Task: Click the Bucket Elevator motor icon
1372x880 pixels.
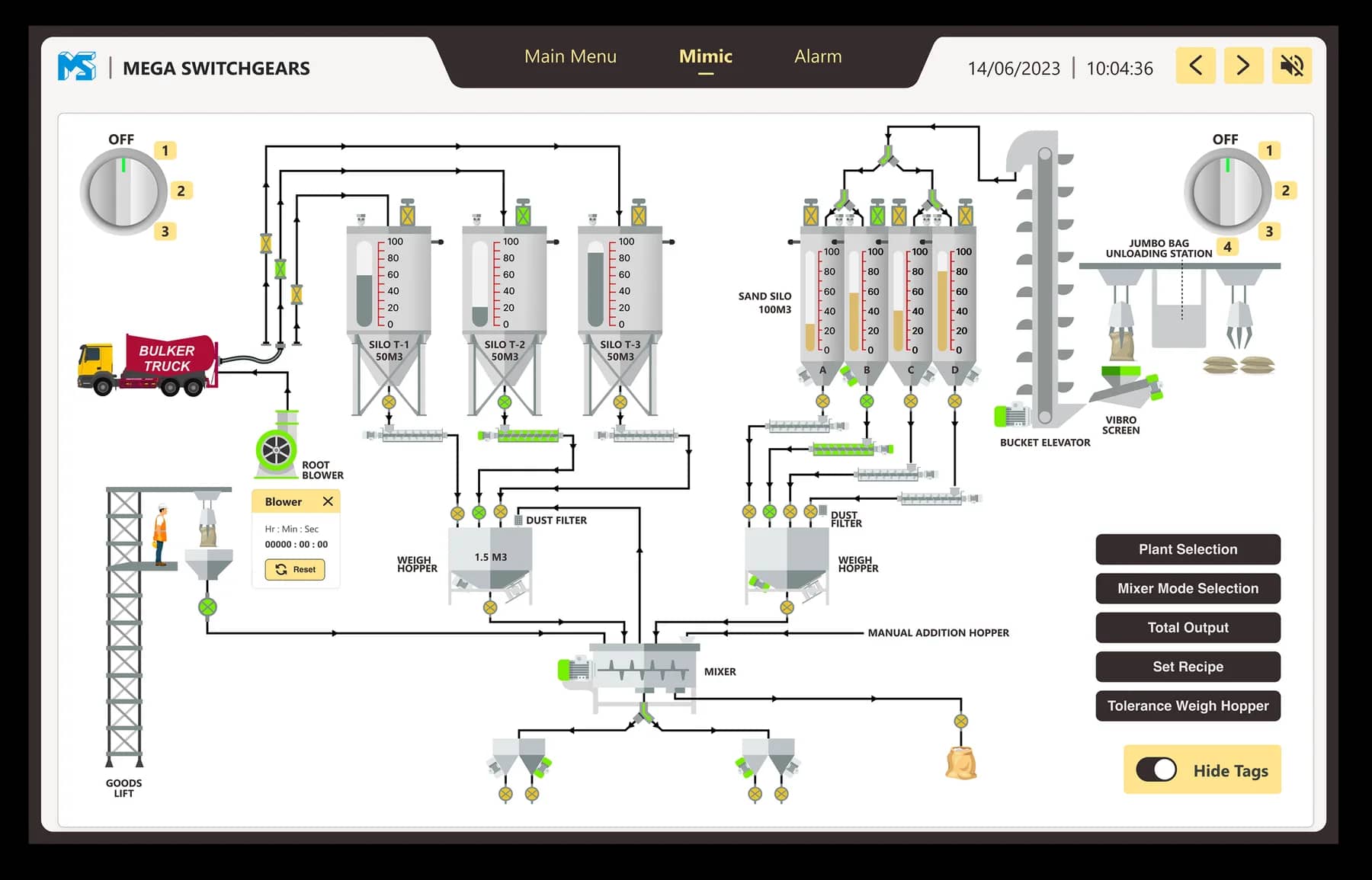Action: [1011, 416]
